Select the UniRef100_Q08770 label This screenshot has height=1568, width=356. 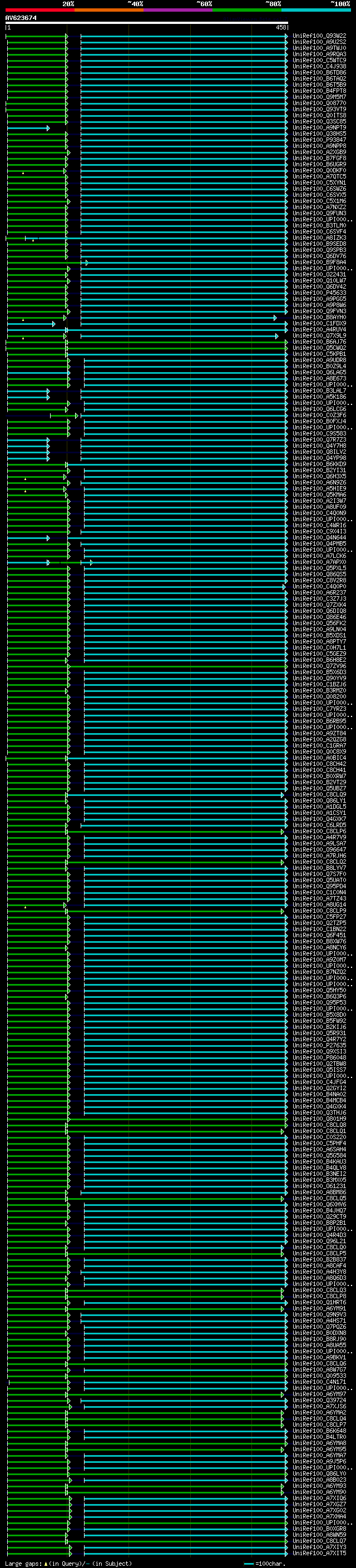[x=319, y=103]
